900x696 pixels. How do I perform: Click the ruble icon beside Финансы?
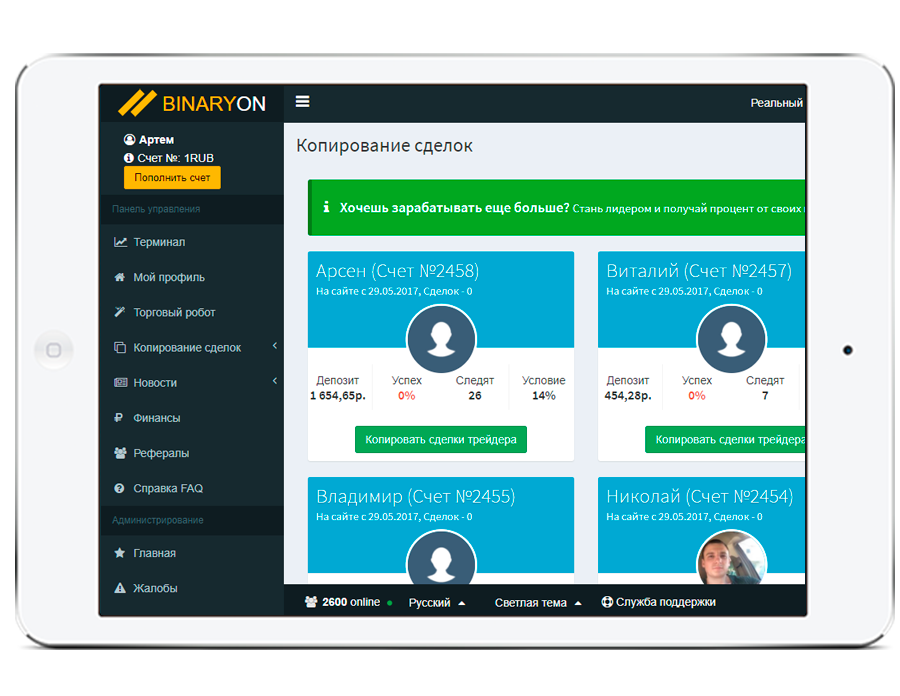point(121,418)
